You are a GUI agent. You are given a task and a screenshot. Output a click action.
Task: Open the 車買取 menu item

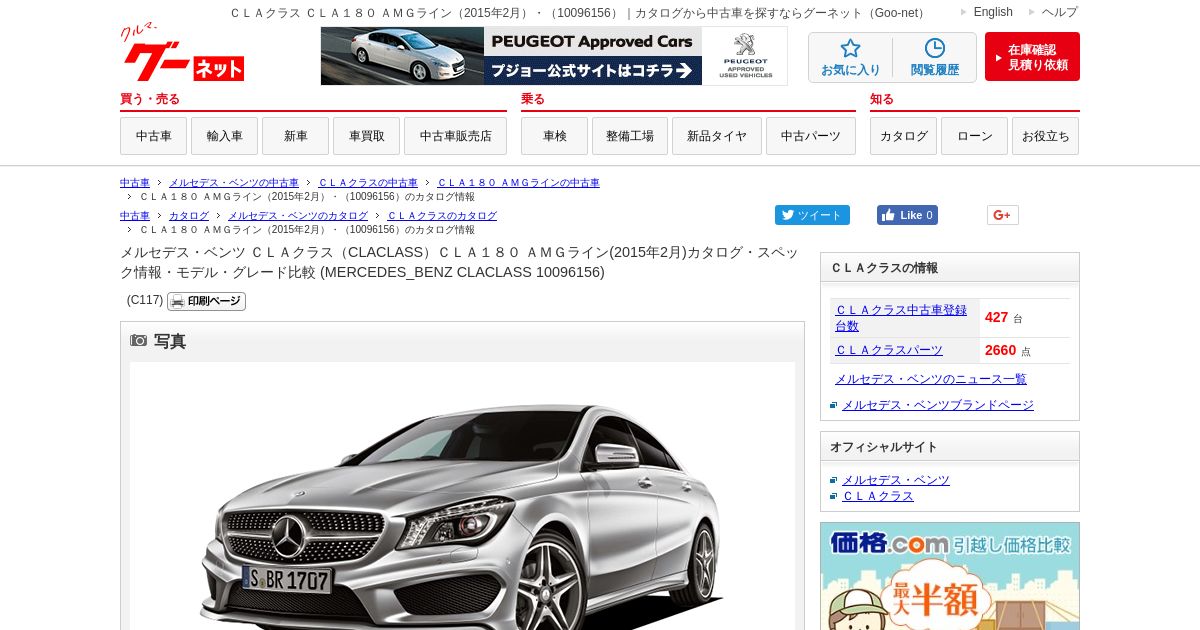tap(366, 136)
